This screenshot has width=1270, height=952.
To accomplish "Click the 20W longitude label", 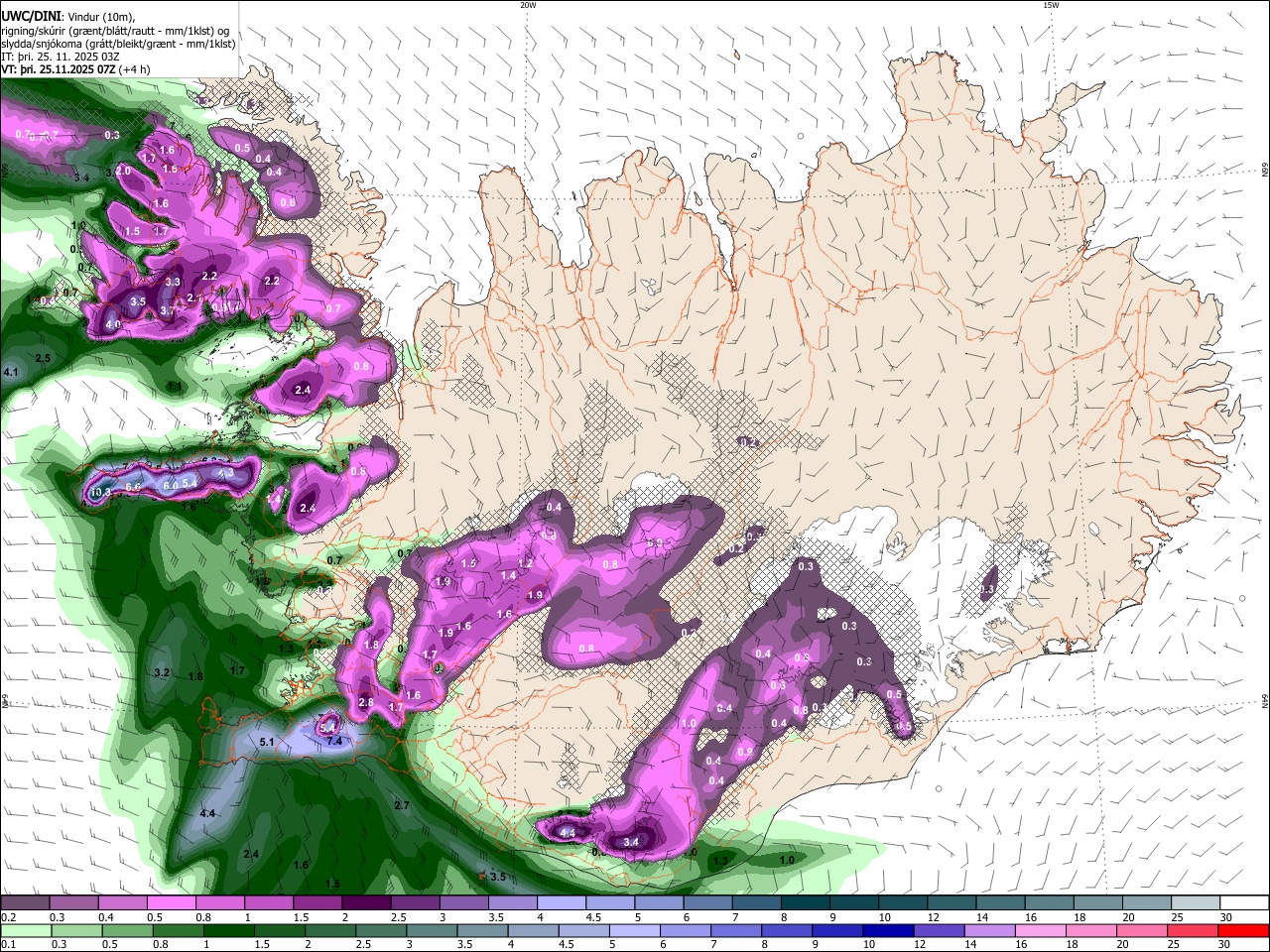I will pos(528,4).
